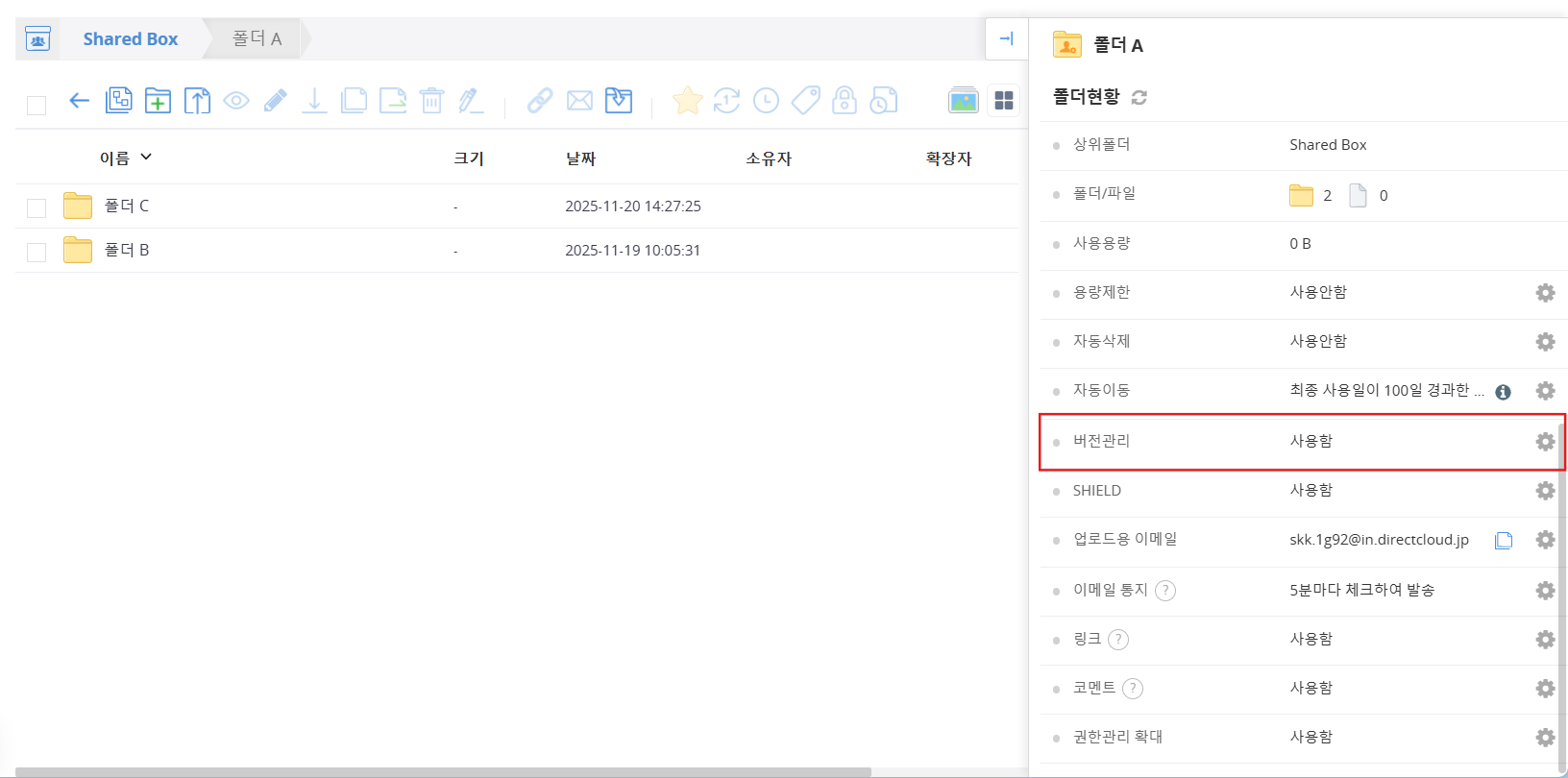Toggle sort order arrow next to 이름
Image resolution: width=1568 pixels, height=778 pixels.
tap(146, 157)
